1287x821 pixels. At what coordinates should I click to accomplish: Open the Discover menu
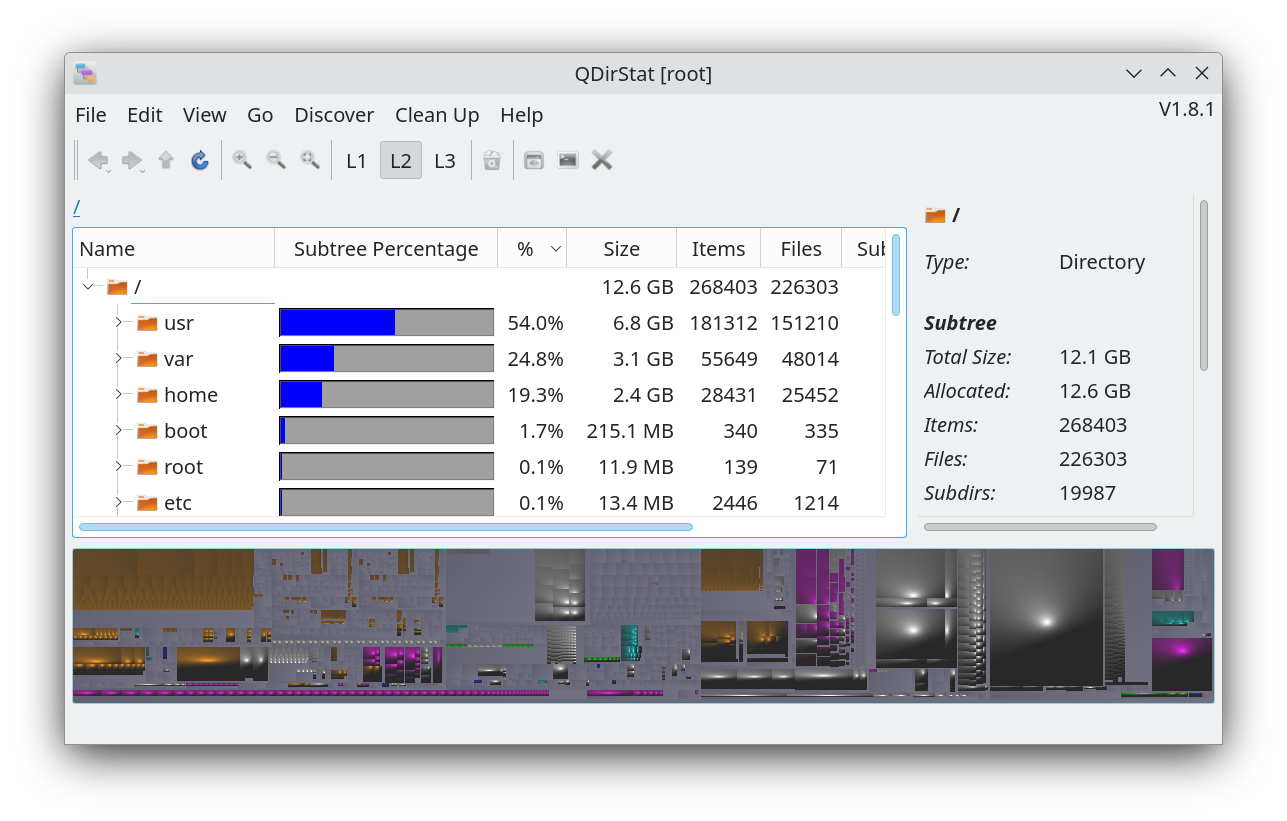(334, 115)
